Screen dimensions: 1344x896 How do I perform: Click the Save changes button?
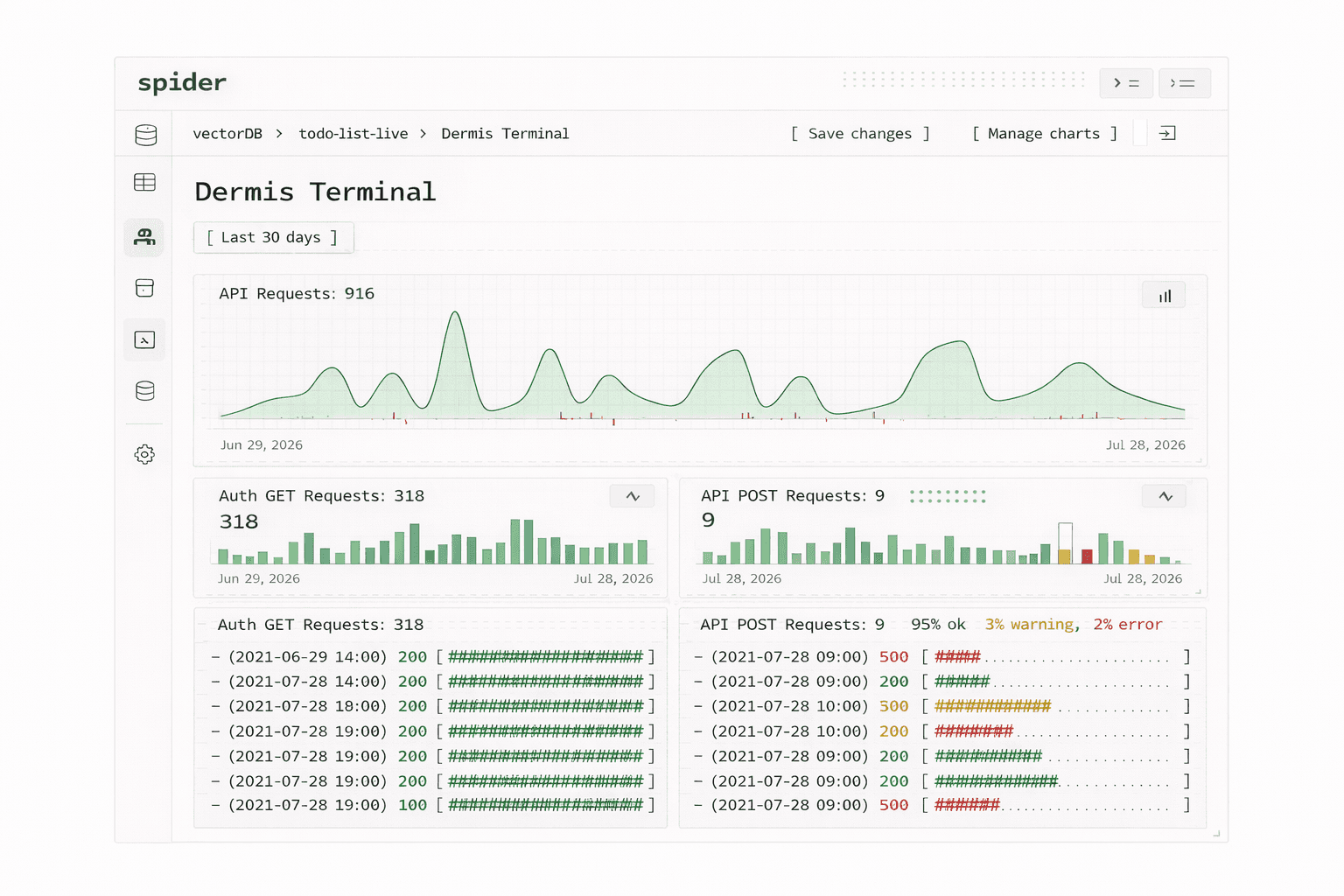pos(859,134)
